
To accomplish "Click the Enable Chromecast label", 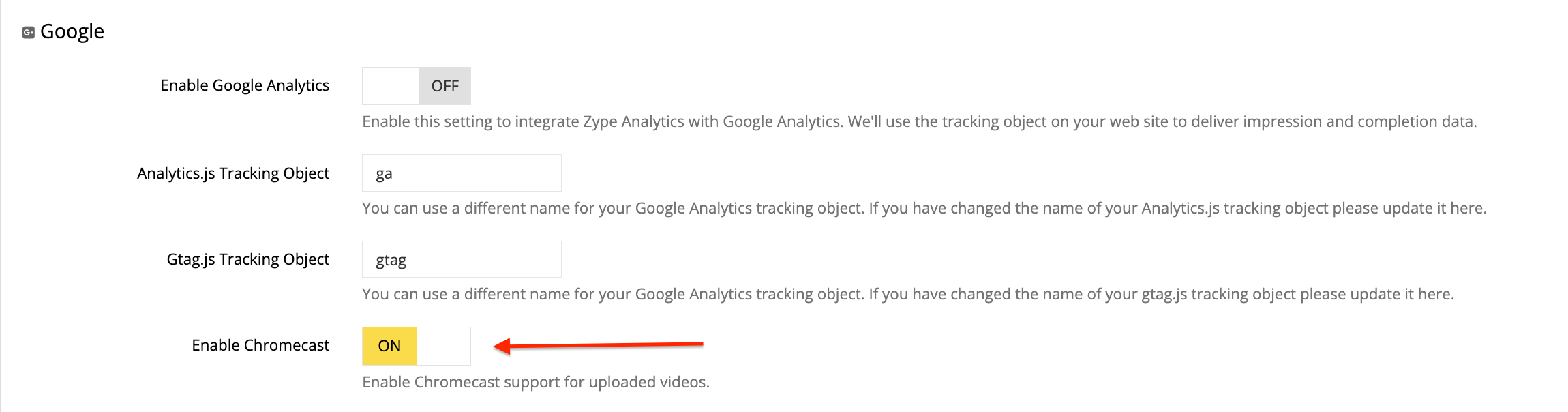I will point(260,345).
